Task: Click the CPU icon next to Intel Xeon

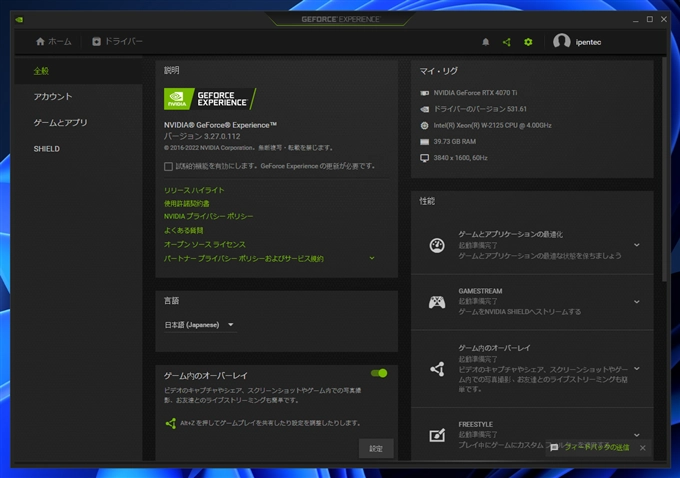Action: coord(425,125)
